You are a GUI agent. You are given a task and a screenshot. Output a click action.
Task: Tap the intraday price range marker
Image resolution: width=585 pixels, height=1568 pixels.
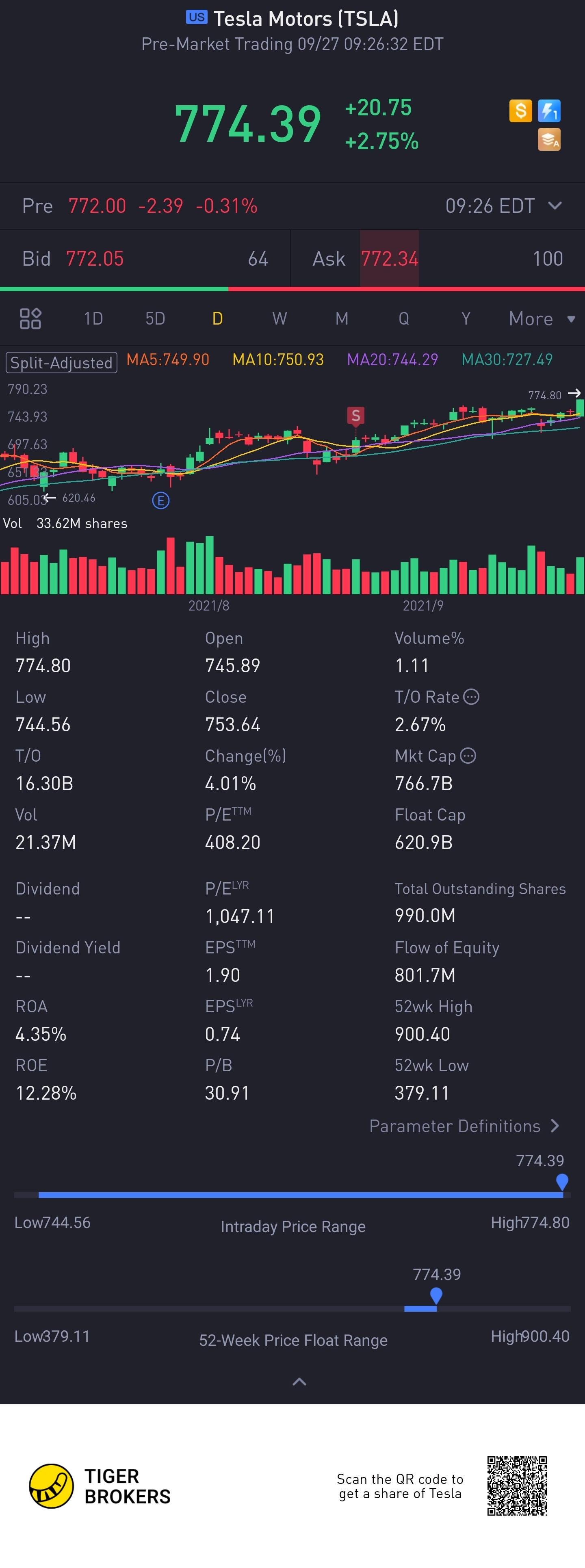click(562, 1182)
